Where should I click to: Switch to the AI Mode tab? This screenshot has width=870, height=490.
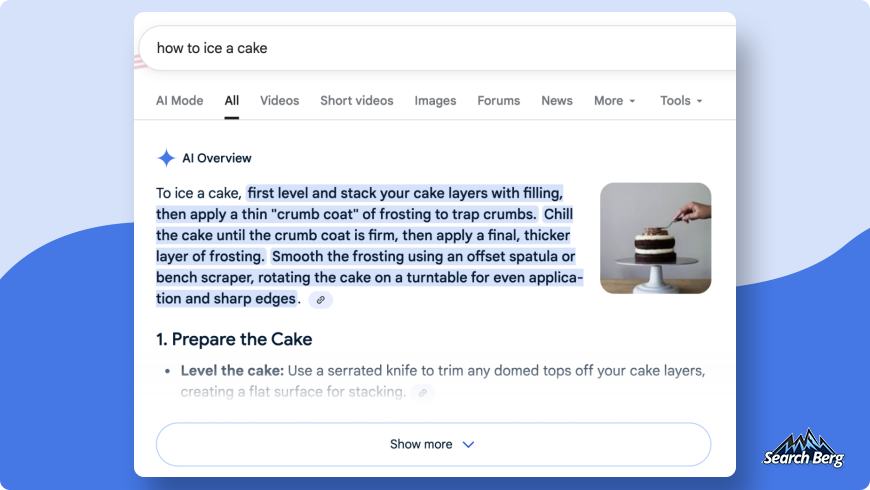(x=179, y=101)
